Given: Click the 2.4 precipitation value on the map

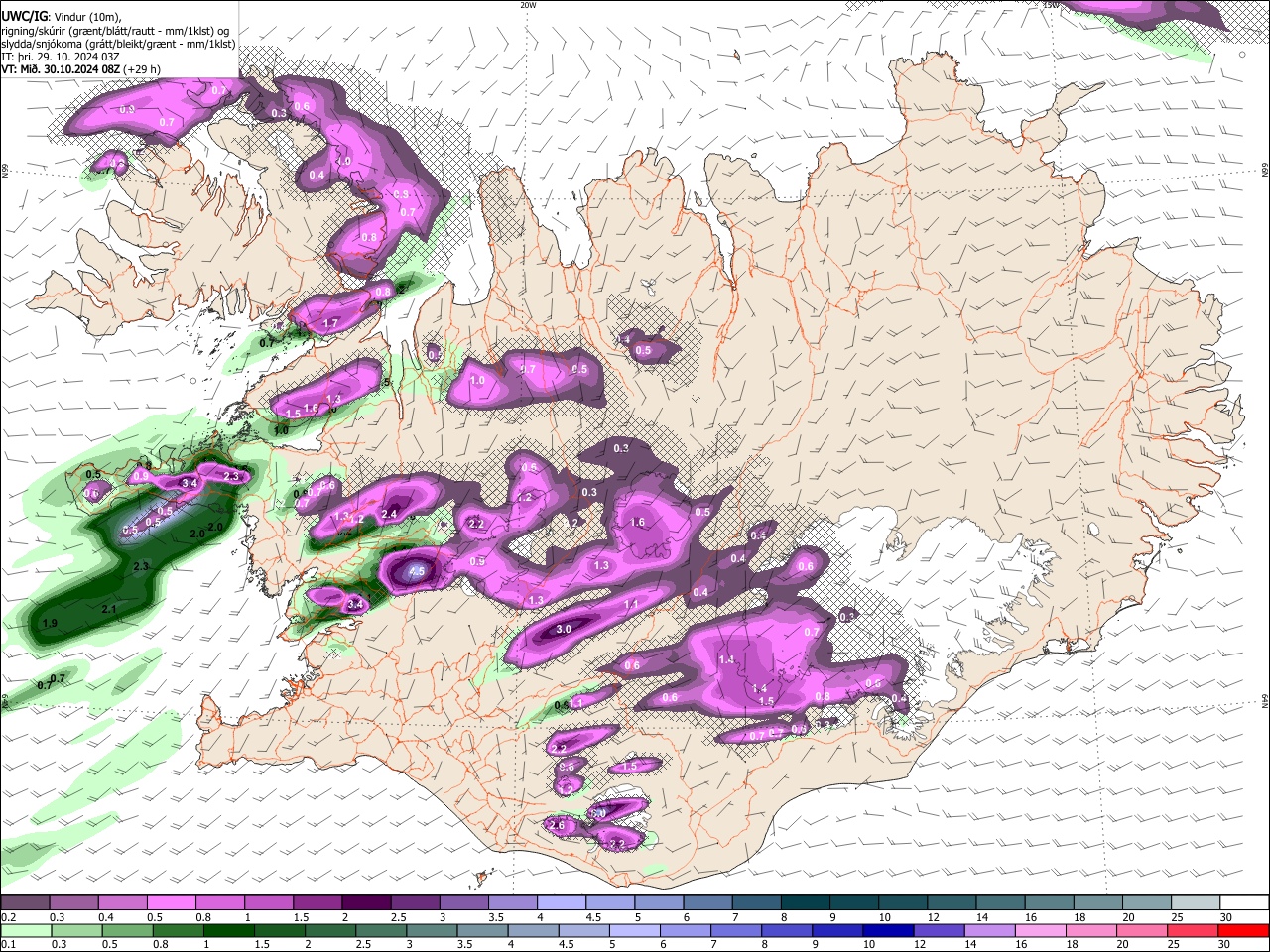Looking at the screenshot, I should (389, 514).
